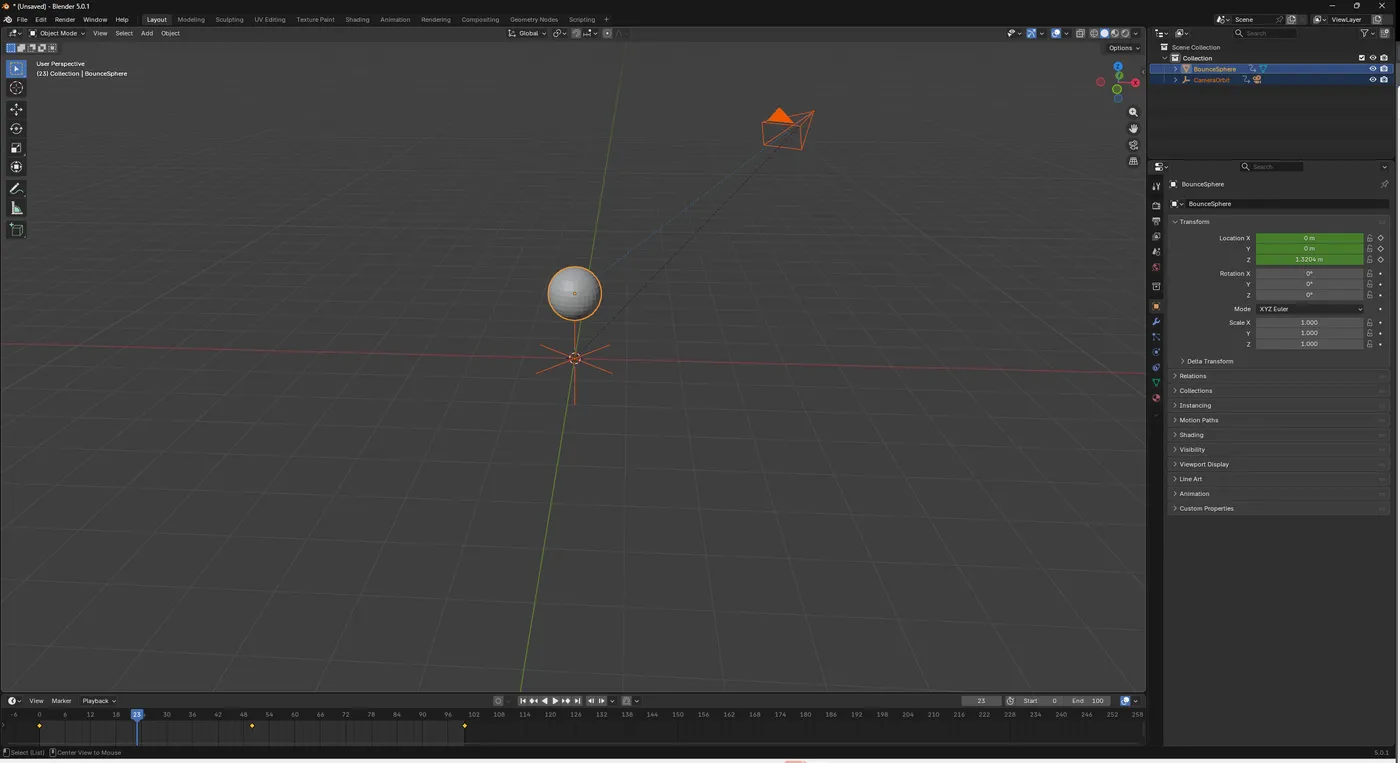This screenshot has width=1400, height=763.
Task: Hide BounceSphere using its eye icon
Action: 1372,69
